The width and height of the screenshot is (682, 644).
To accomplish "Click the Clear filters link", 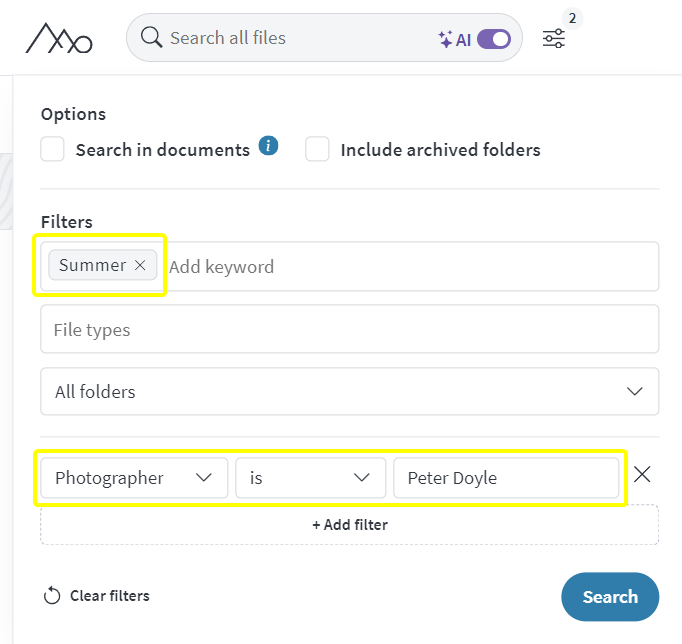I will tap(110, 596).
